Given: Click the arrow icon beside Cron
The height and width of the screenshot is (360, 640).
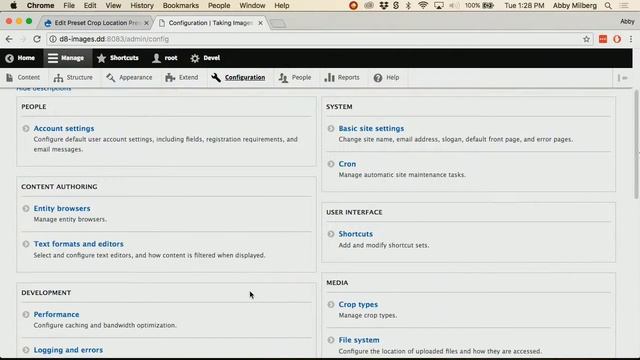Looking at the screenshot, I should (x=331, y=164).
